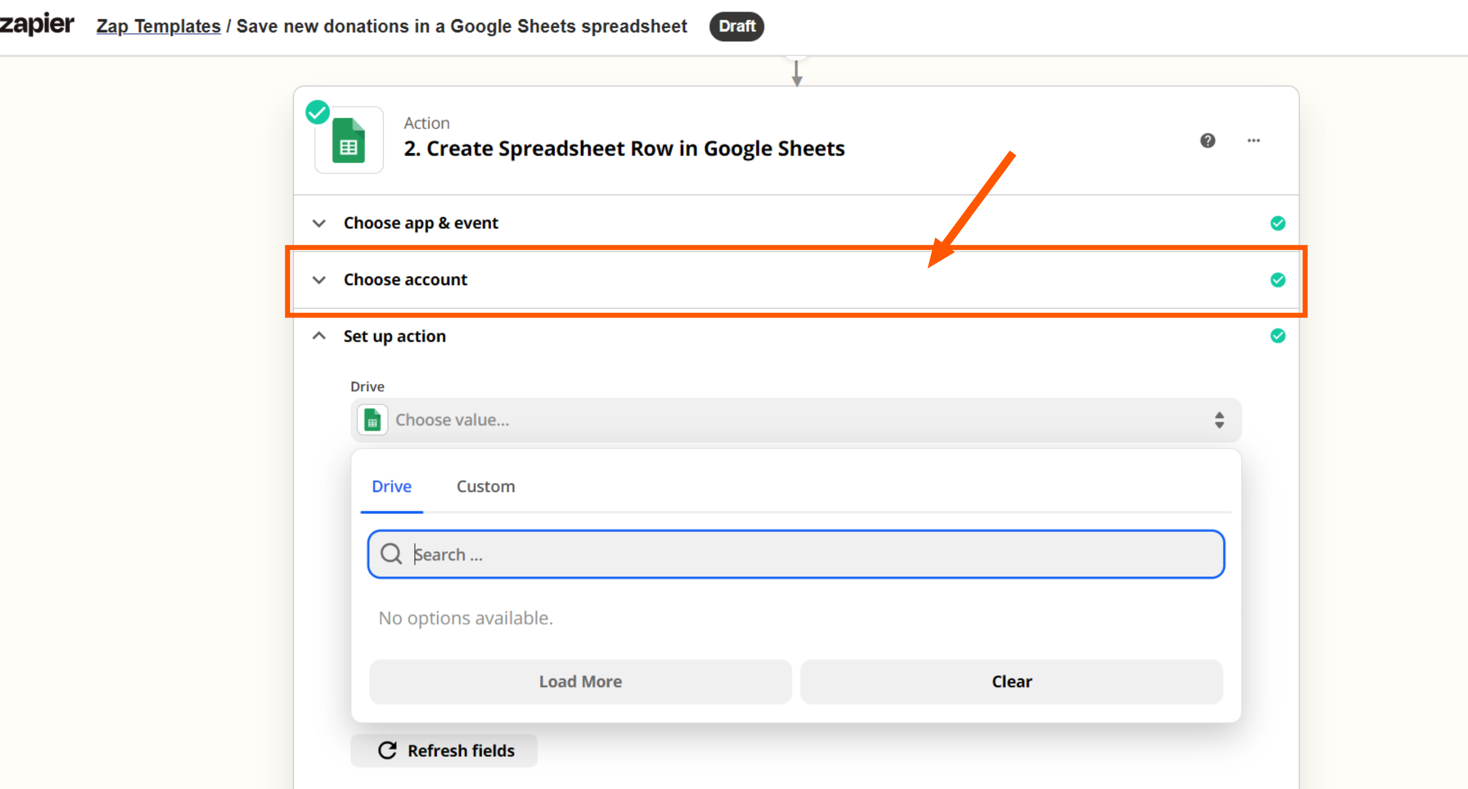Click the Drive field label
The height and width of the screenshot is (789, 1468).
[367, 387]
